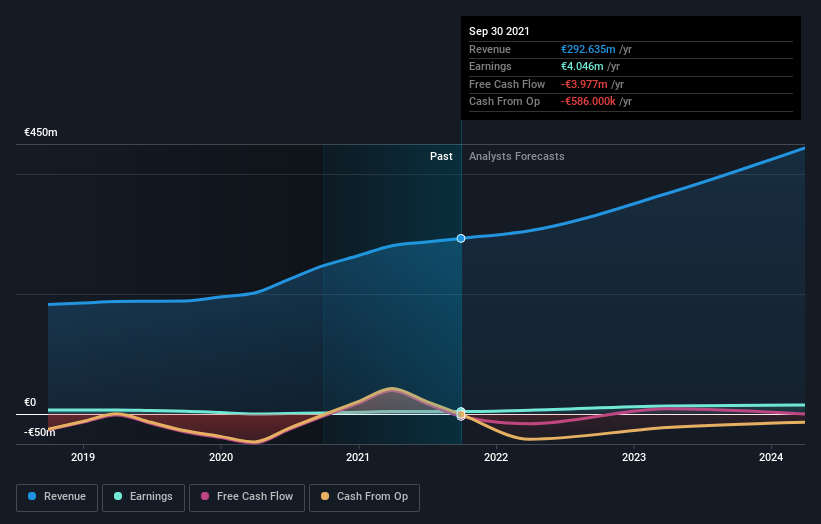Image resolution: width=821 pixels, height=524 pixels.
Task: Click the 2019 x-axis label
Action: coord(83,457)
